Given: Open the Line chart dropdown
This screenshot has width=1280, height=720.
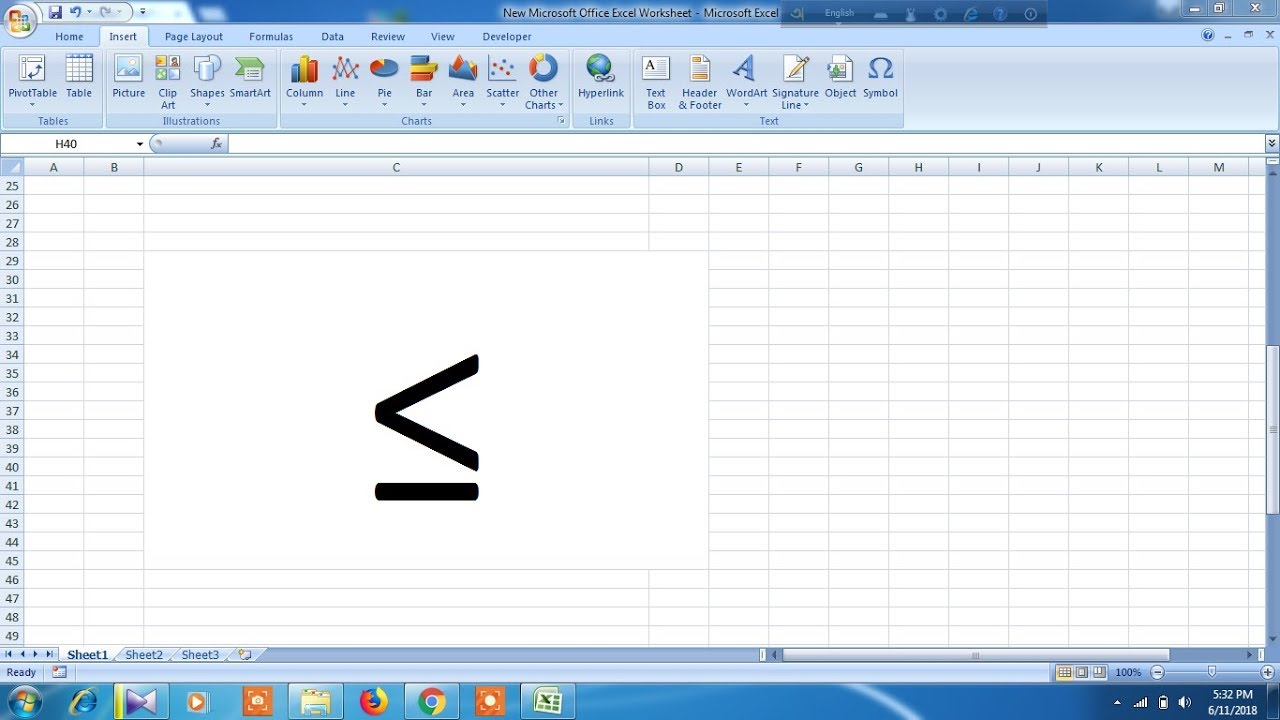Looking at the screenshot, I should (345, 80).
